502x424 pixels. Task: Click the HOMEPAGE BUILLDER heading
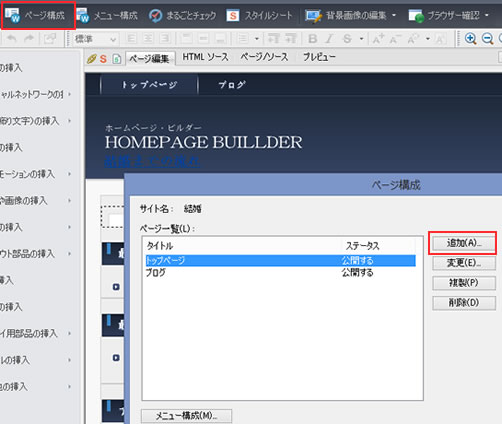tap(204, 142)
